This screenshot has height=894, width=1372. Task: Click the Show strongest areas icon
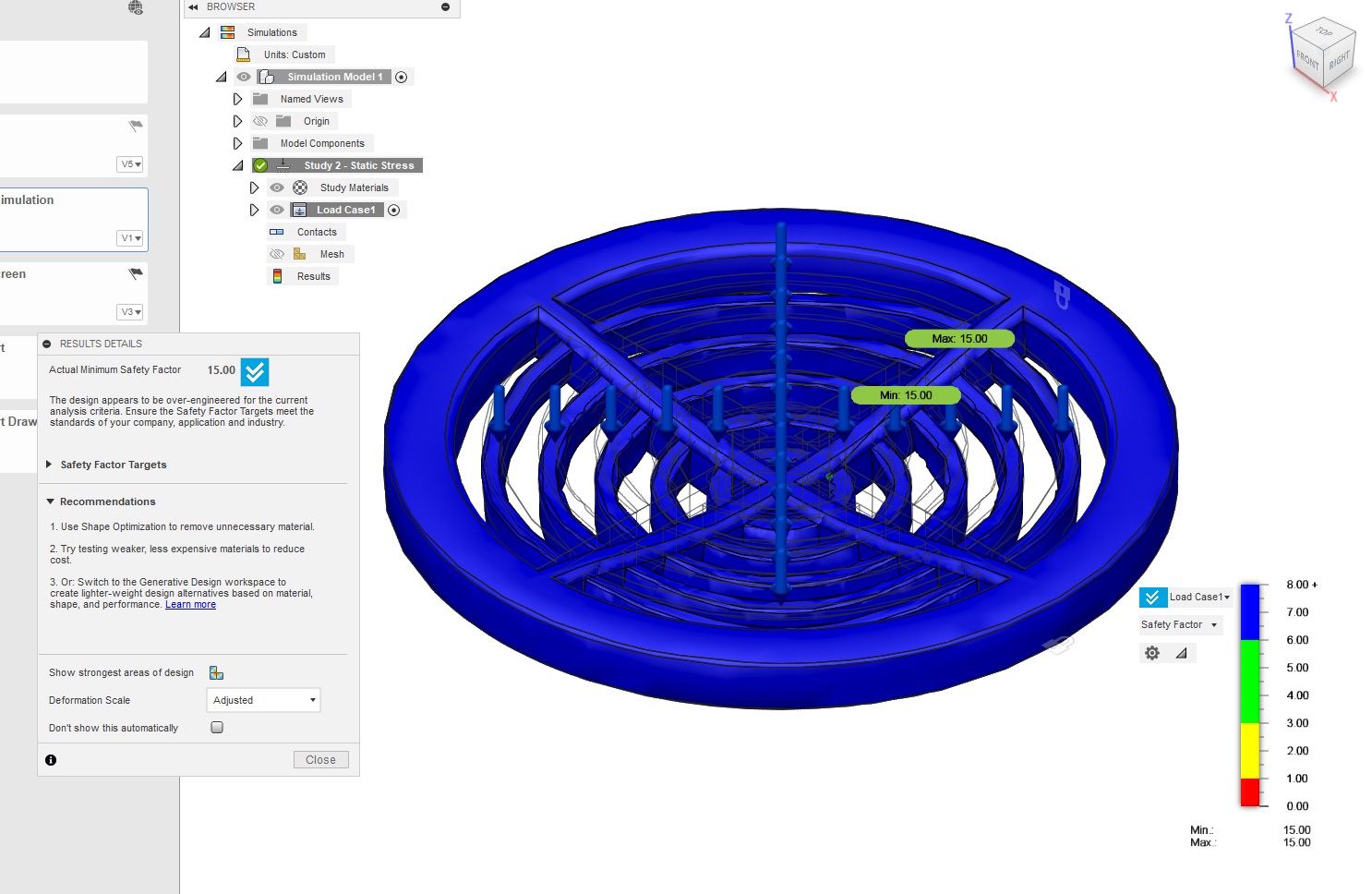click(216, 672)
